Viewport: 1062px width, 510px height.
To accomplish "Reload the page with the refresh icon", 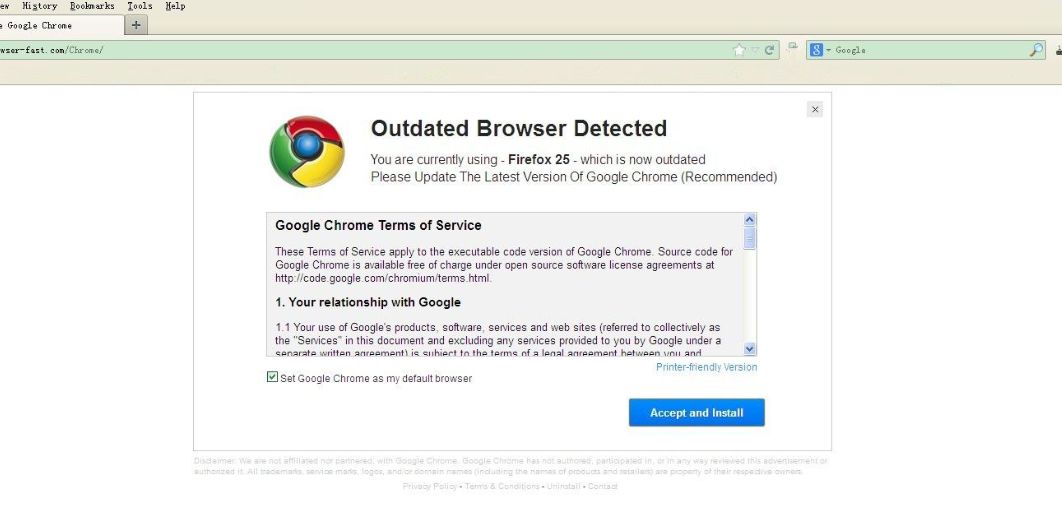I will point(770,50).
